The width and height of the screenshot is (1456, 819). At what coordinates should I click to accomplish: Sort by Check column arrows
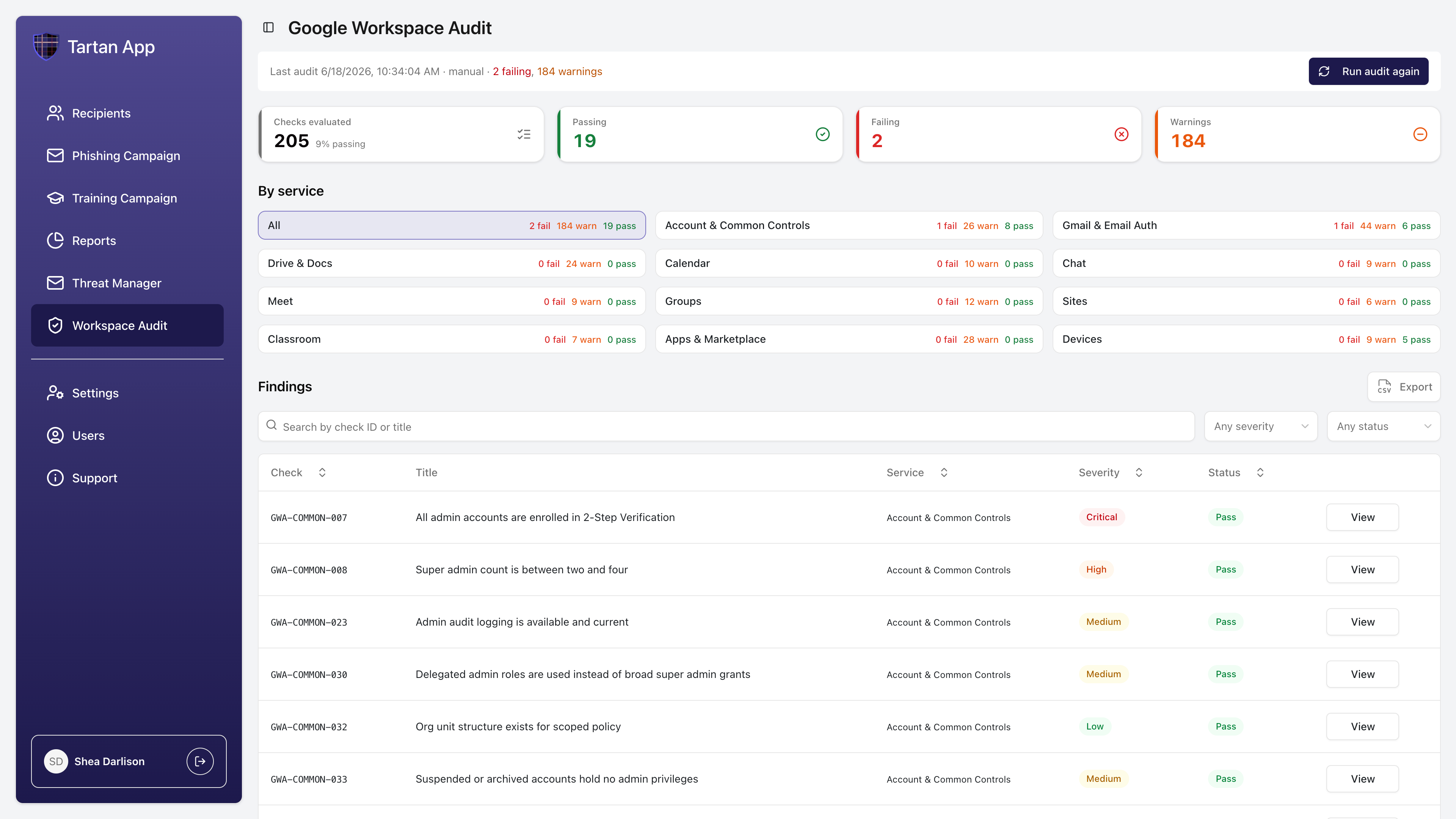(x=322, y=472)
